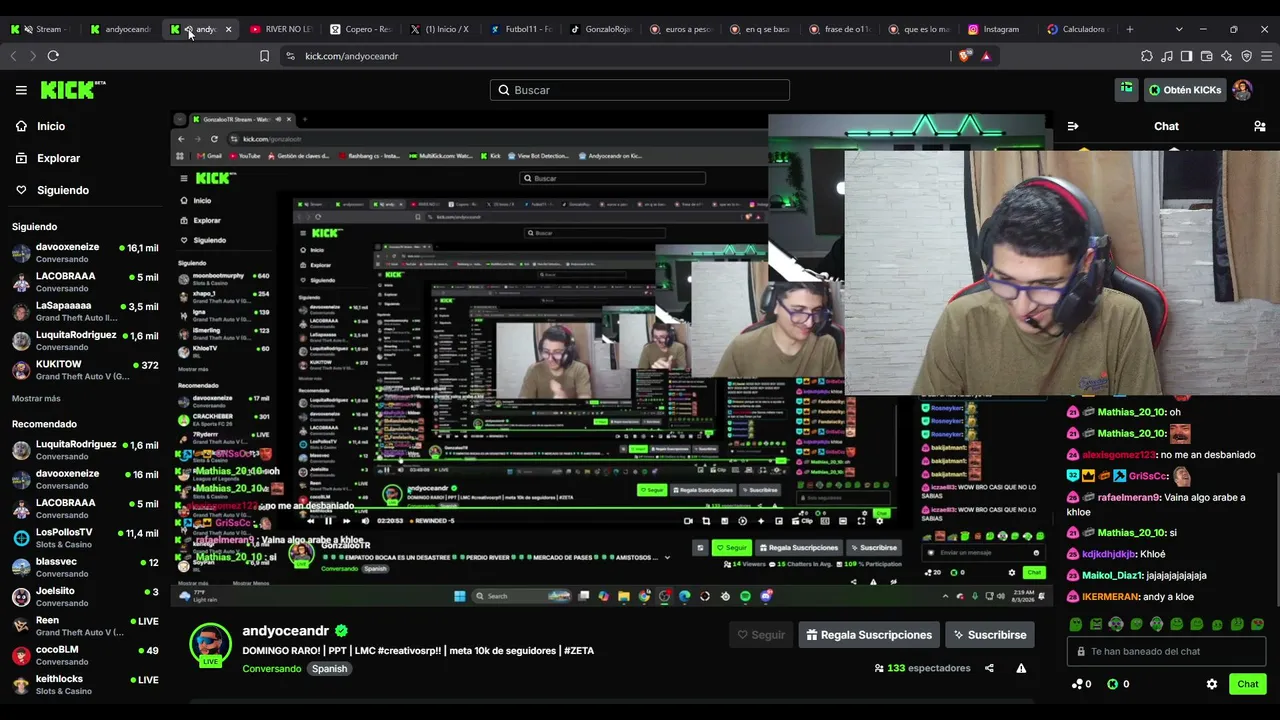Screen dimensions: 1280x720
Task: Open the Explorar section
Action: pos(58,158)
